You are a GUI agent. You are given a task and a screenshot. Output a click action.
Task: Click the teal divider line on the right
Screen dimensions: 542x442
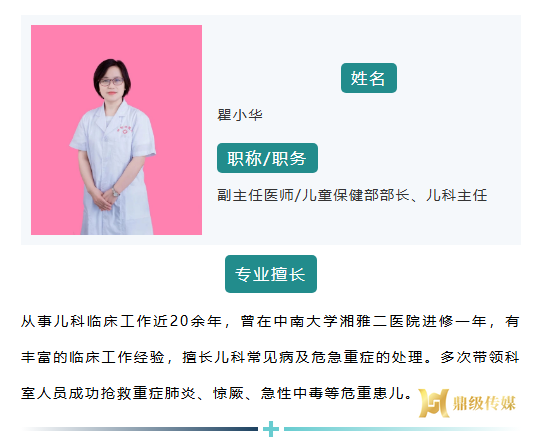point(401,429)
